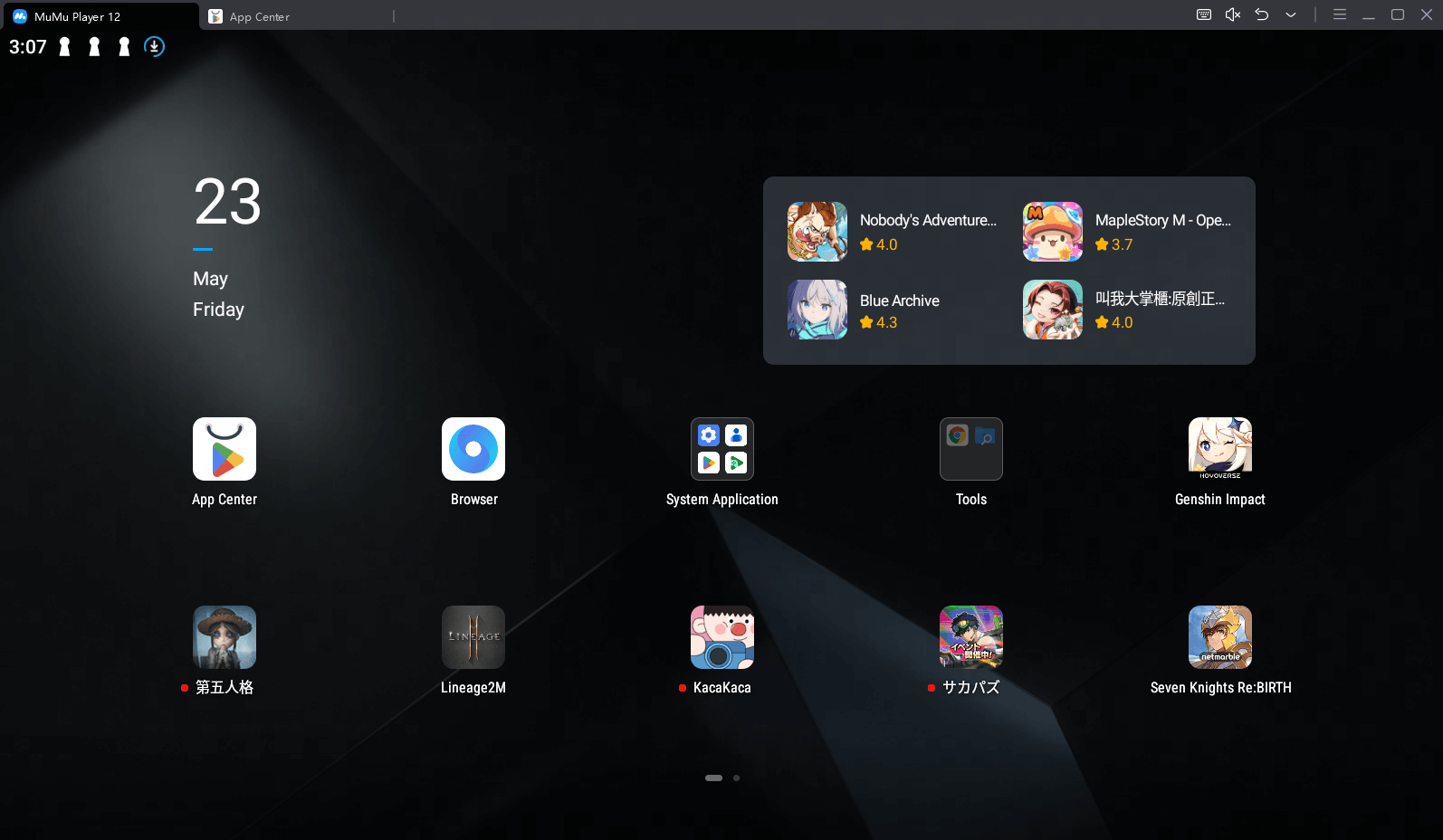This screenshot has height=840, width=1443.
Task: Click the first keyhole status bar icon
Action: [64, 47]
